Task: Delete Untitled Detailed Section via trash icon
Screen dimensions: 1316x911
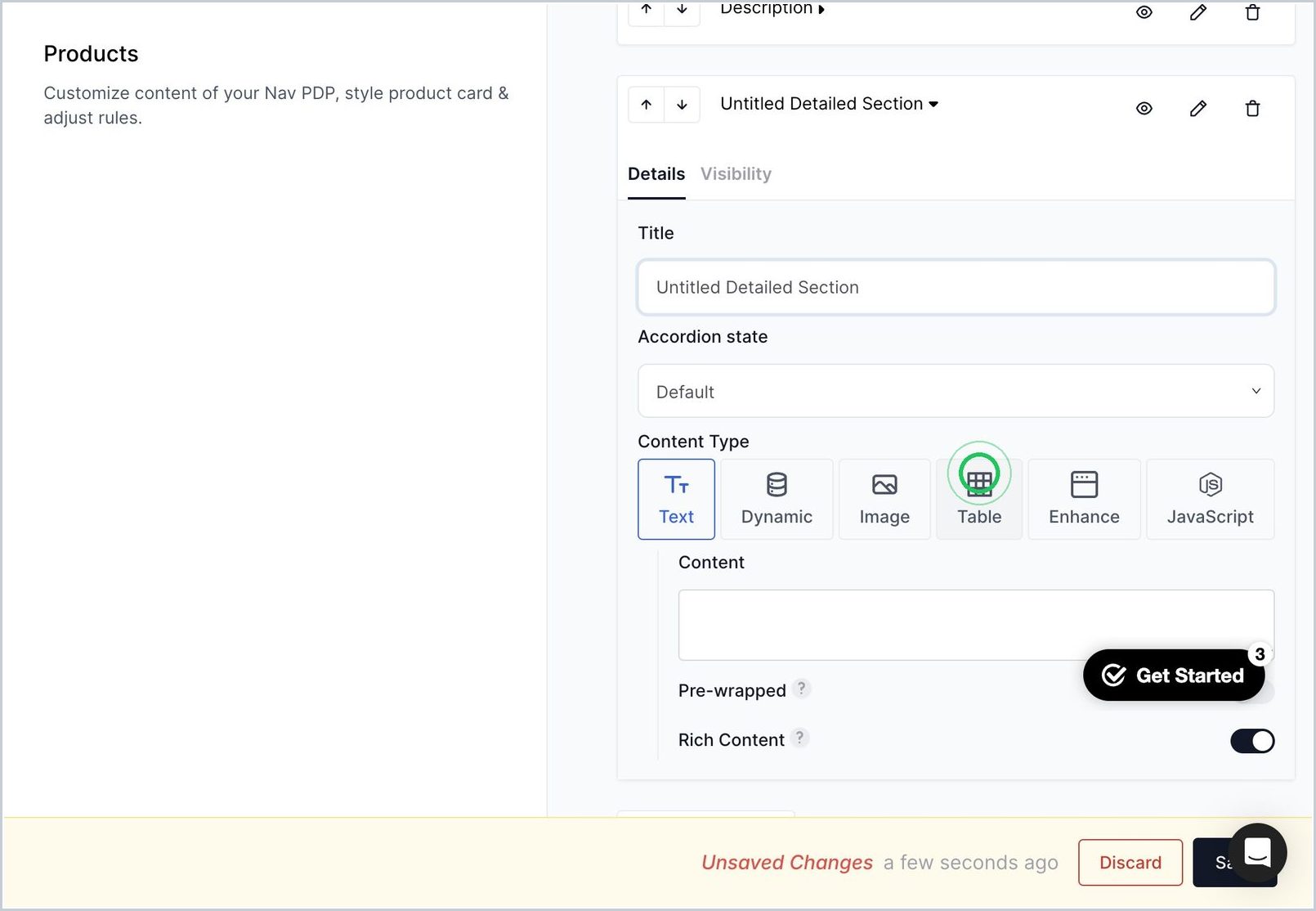Action: pos(1252,108)
